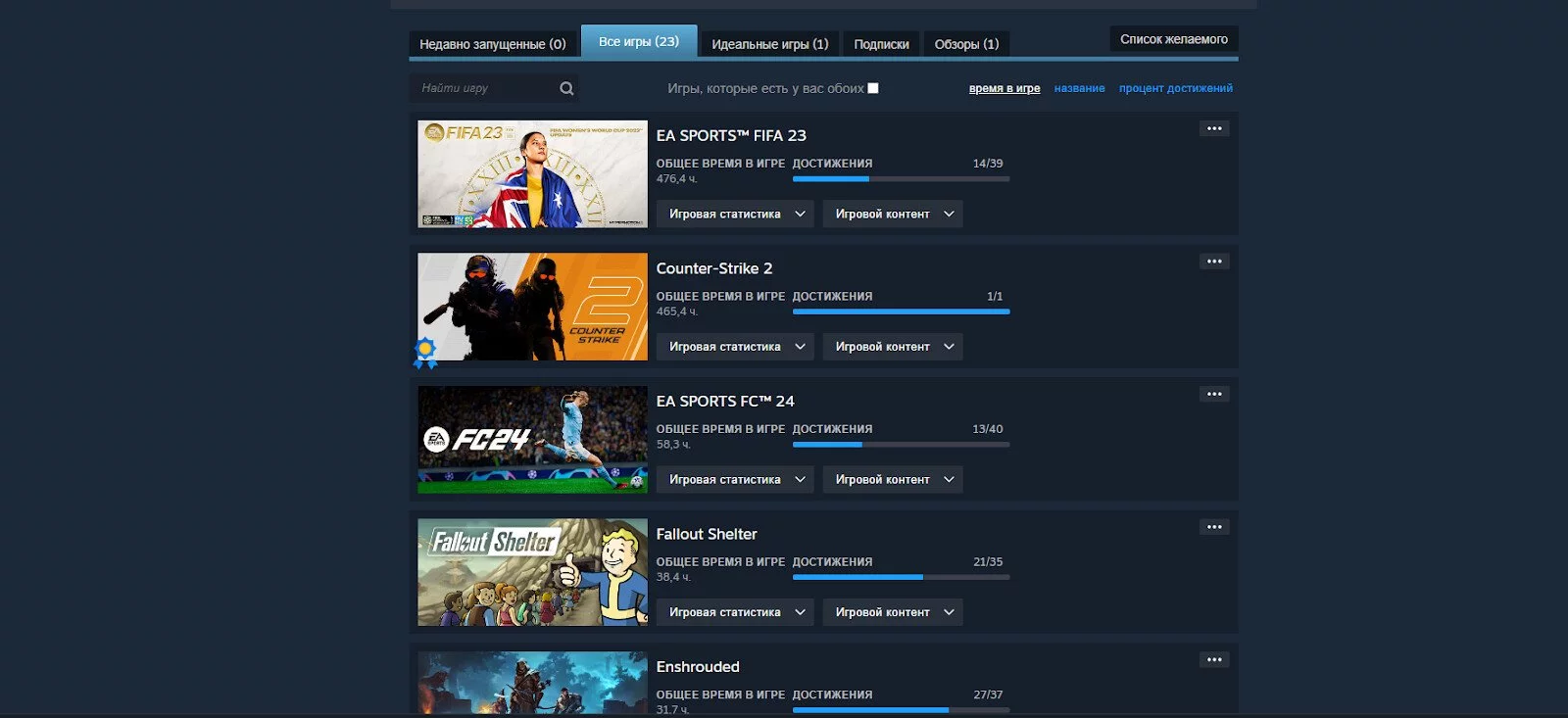Switch to the Идеальные игры tab
The image size is (1568, 718).
click(x=769, y=44)
